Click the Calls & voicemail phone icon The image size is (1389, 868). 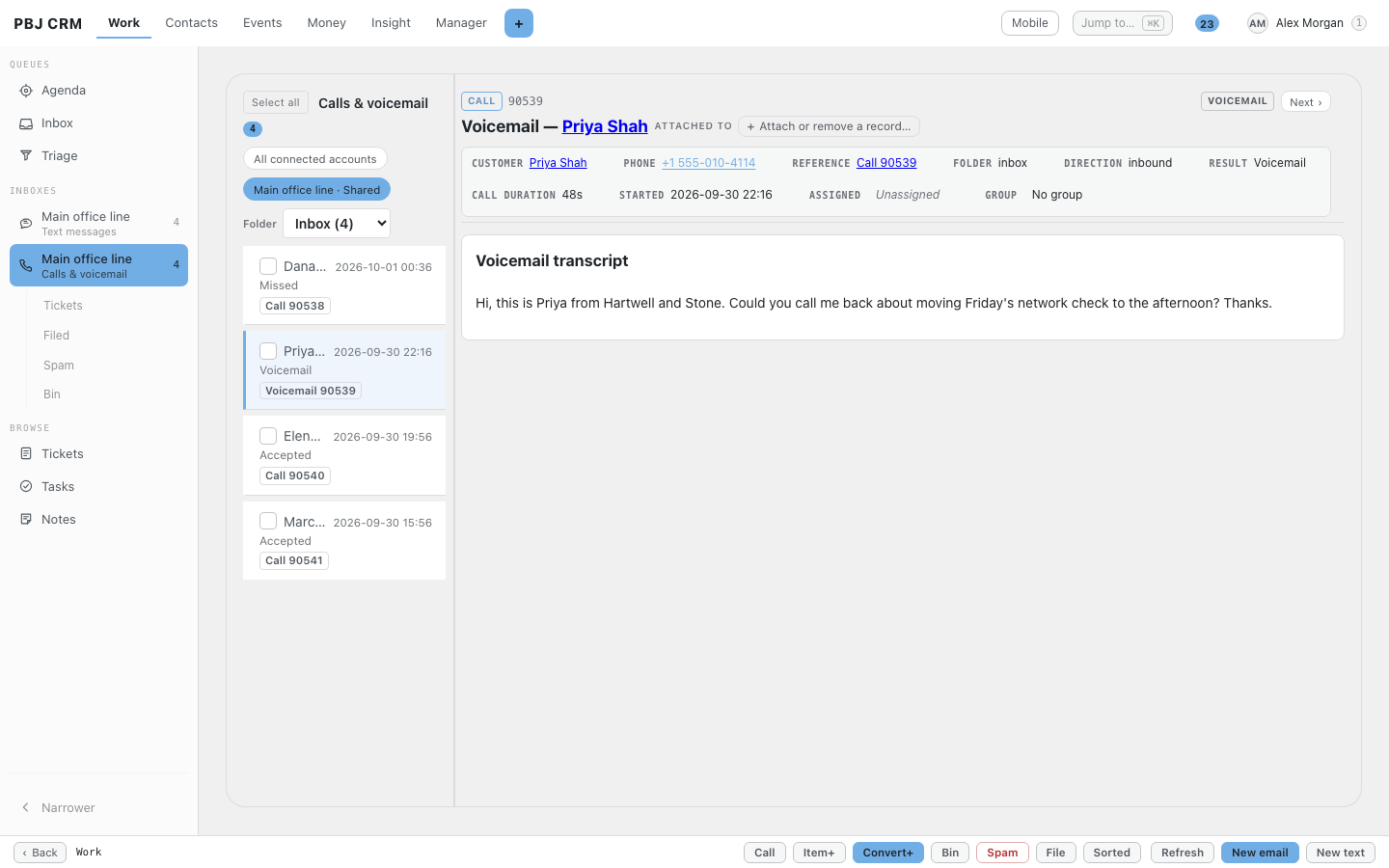(26, 265)
